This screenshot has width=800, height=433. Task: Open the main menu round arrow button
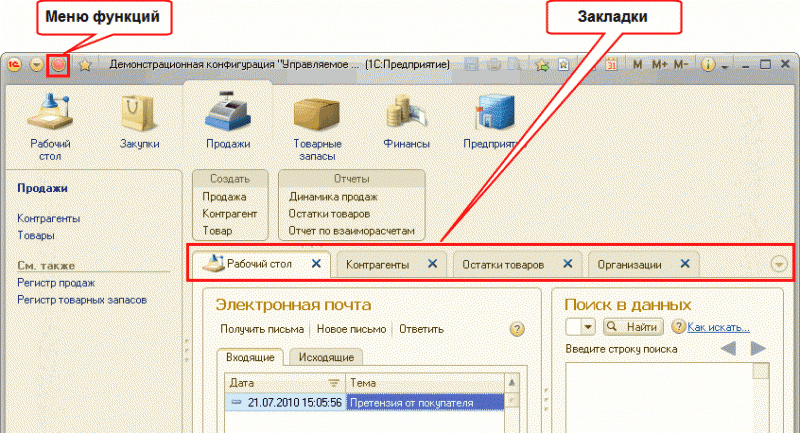36,65
